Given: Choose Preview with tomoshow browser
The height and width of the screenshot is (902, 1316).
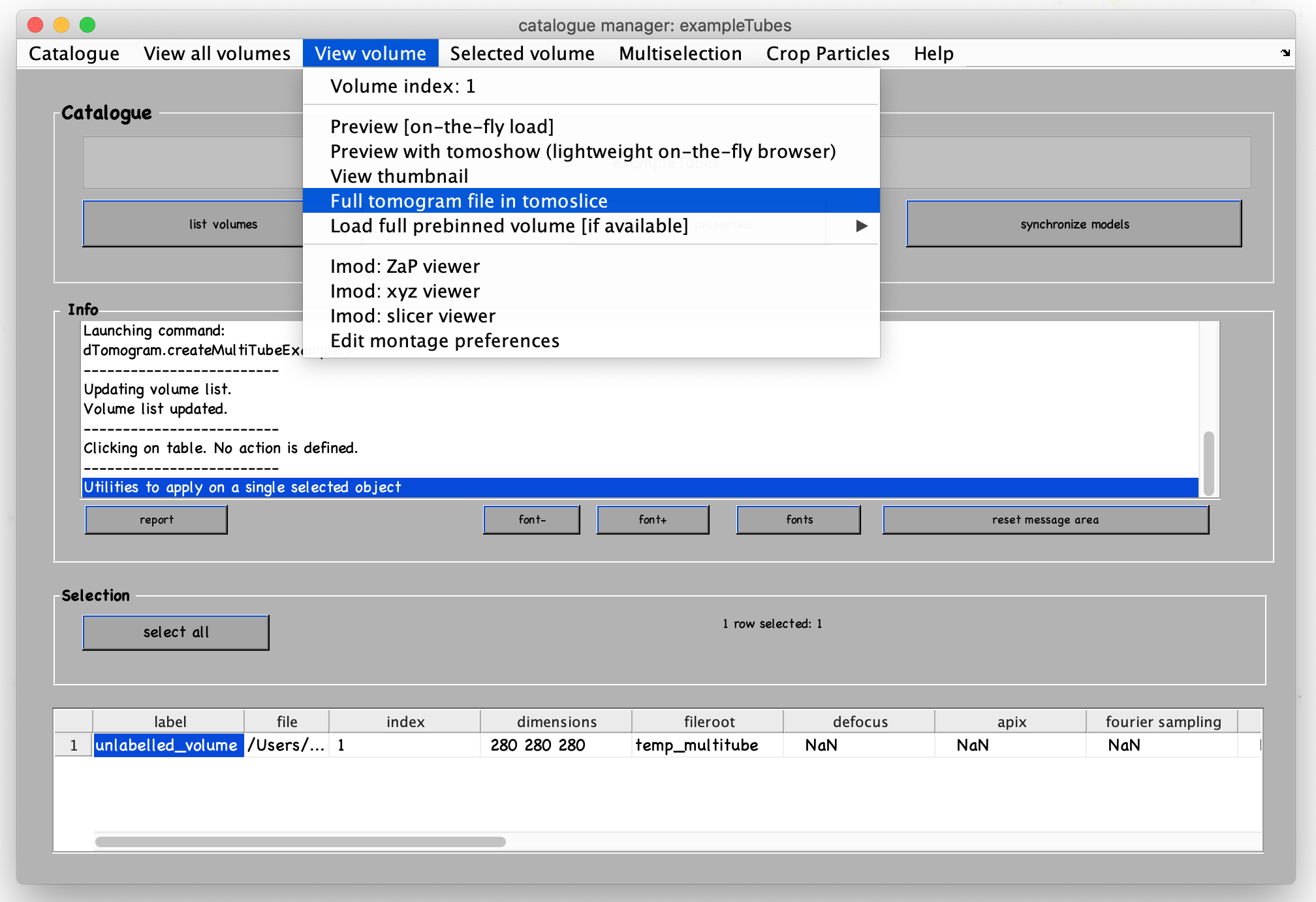Looking at the screenshot, I should click(591, 151).
